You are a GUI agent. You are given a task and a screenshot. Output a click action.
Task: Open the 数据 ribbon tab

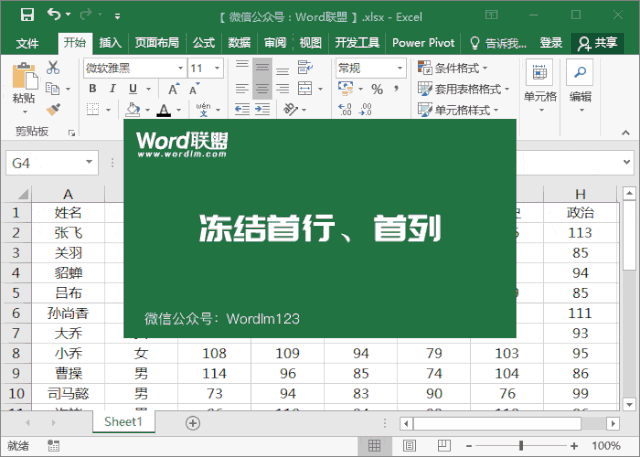click(239, 42)
